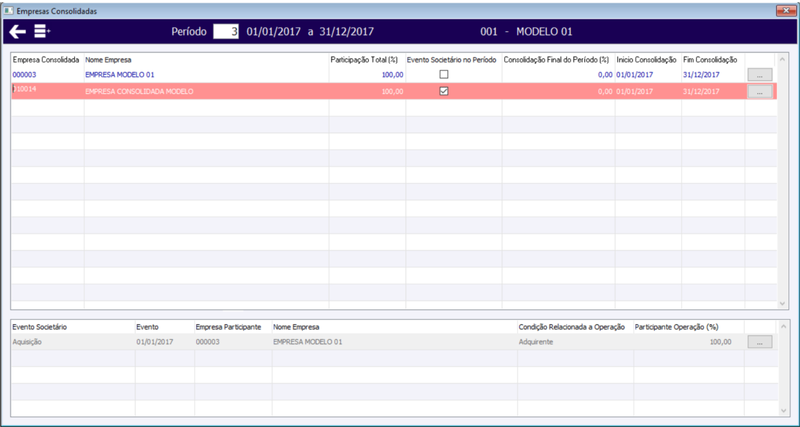Click Nome Empresa header in top grid
This screenshot has height=427, width=800.
108,60
